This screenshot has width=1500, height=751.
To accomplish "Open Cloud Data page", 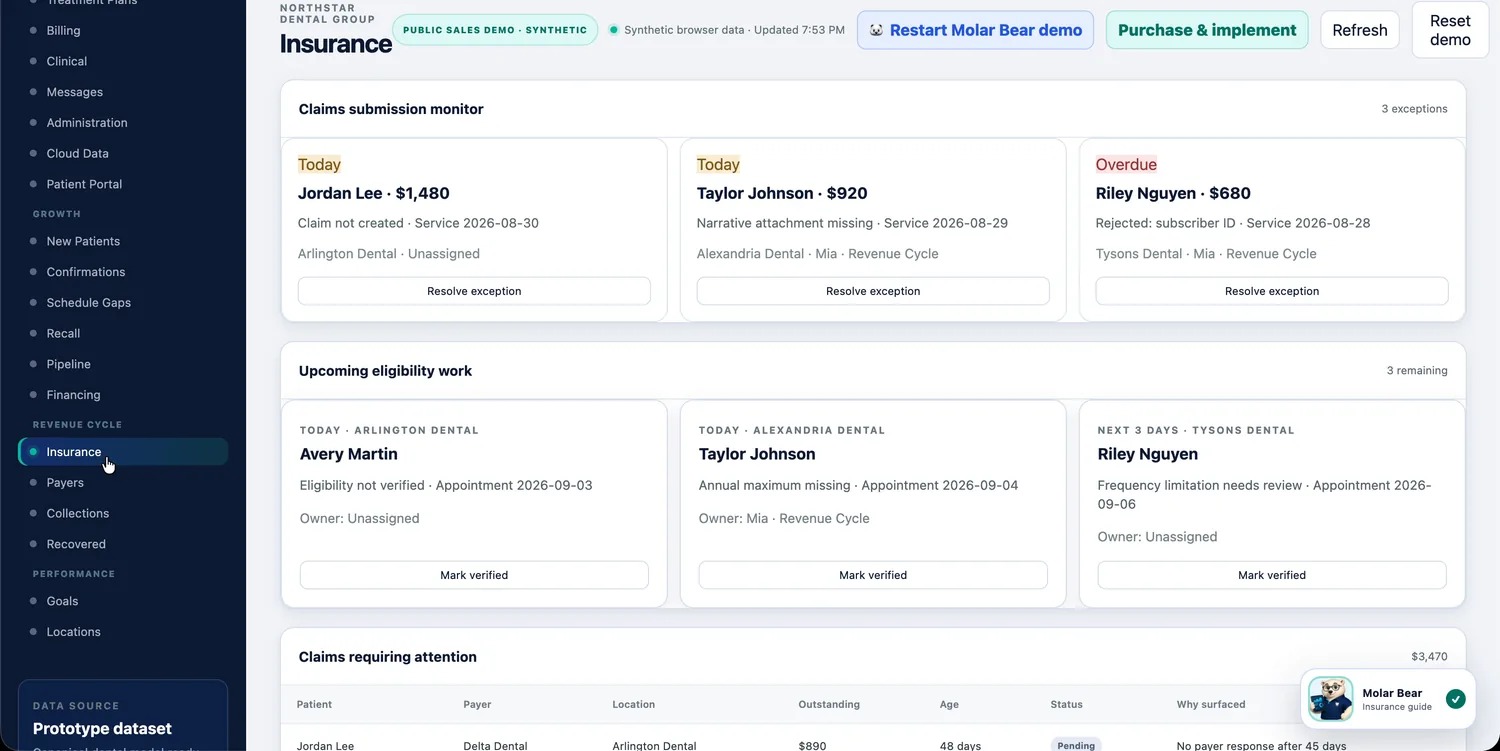I will [x=77, y=153].
